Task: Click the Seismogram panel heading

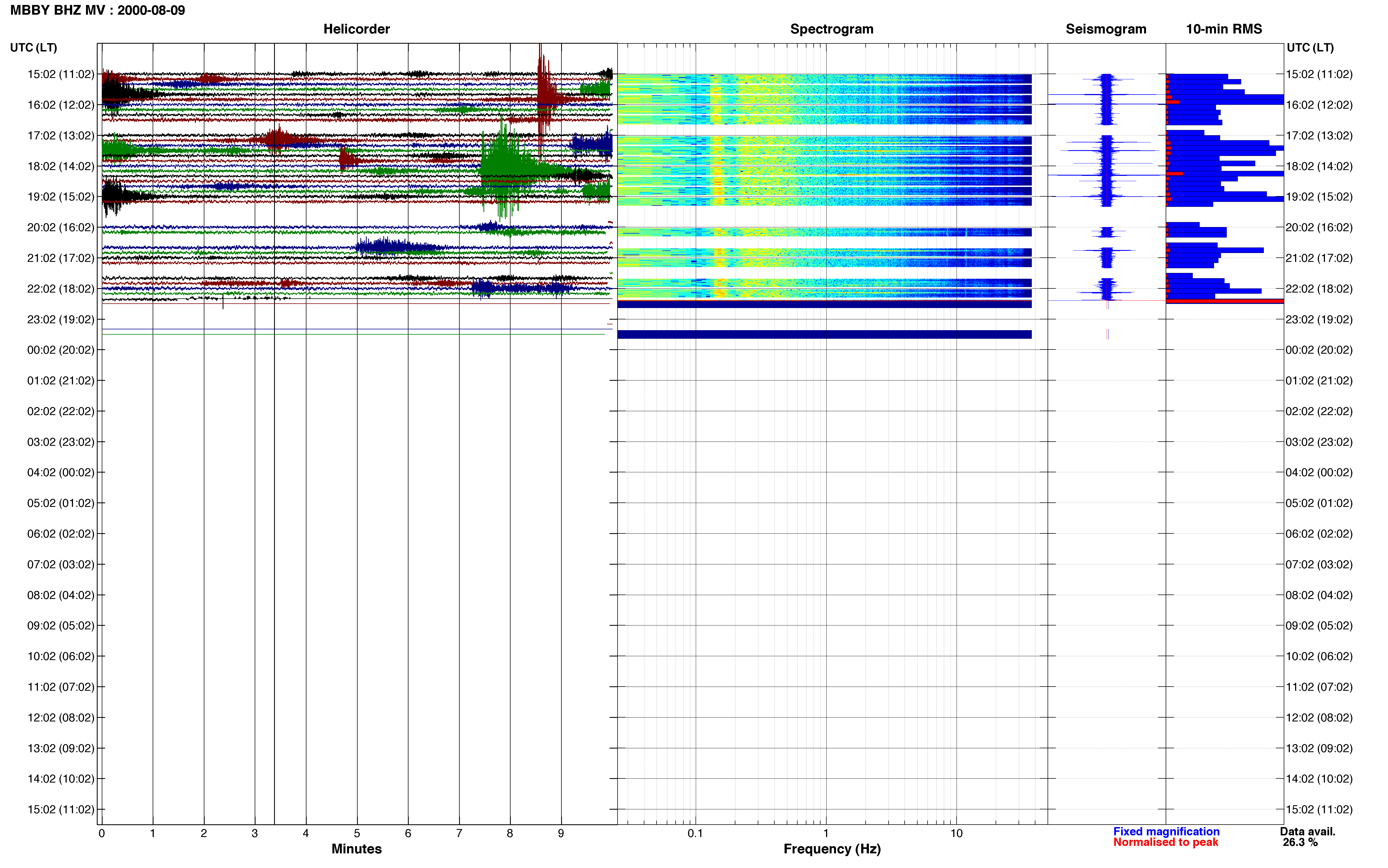Action: (1106, 29)
